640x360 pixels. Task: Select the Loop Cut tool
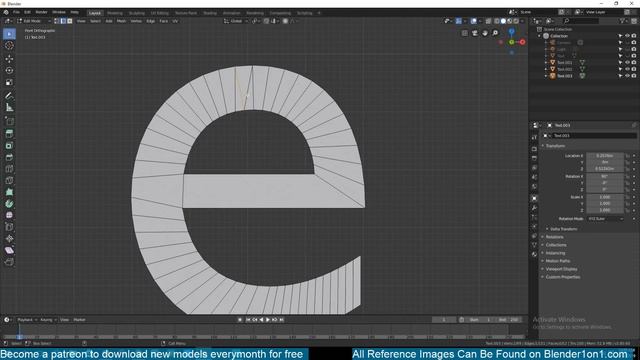[x=9, y=169]
